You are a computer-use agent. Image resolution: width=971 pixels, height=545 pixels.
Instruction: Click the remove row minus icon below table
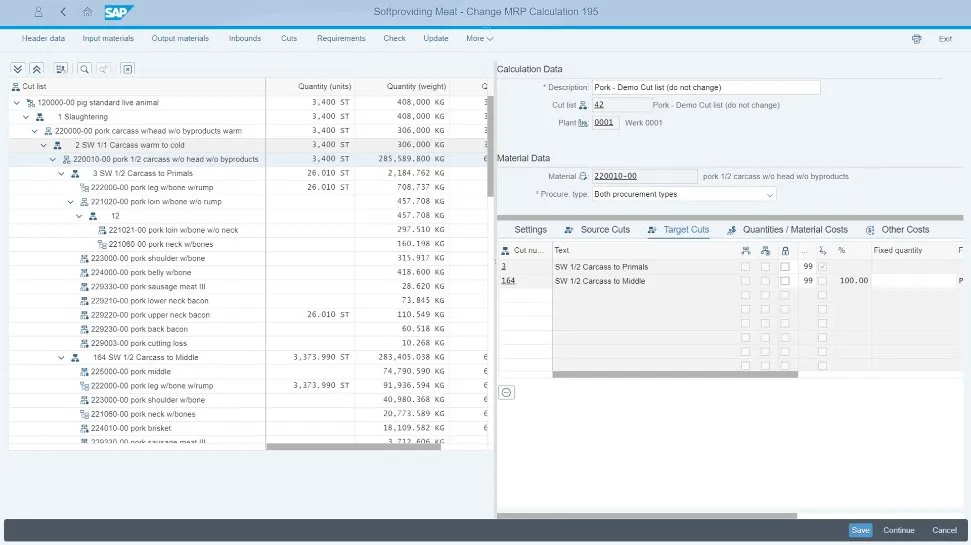pos(507,392)
